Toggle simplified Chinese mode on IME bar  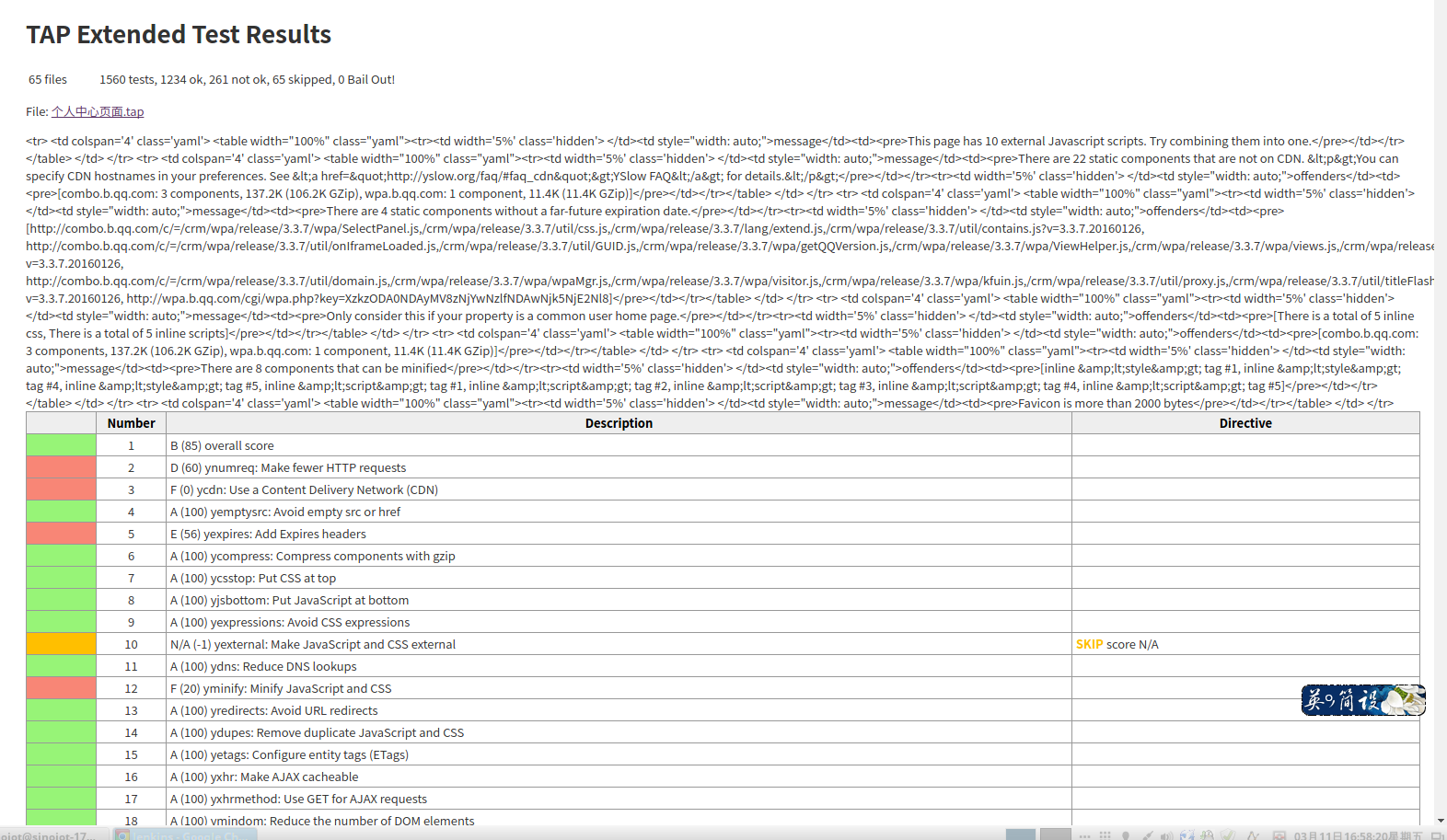pos(1347,700)
